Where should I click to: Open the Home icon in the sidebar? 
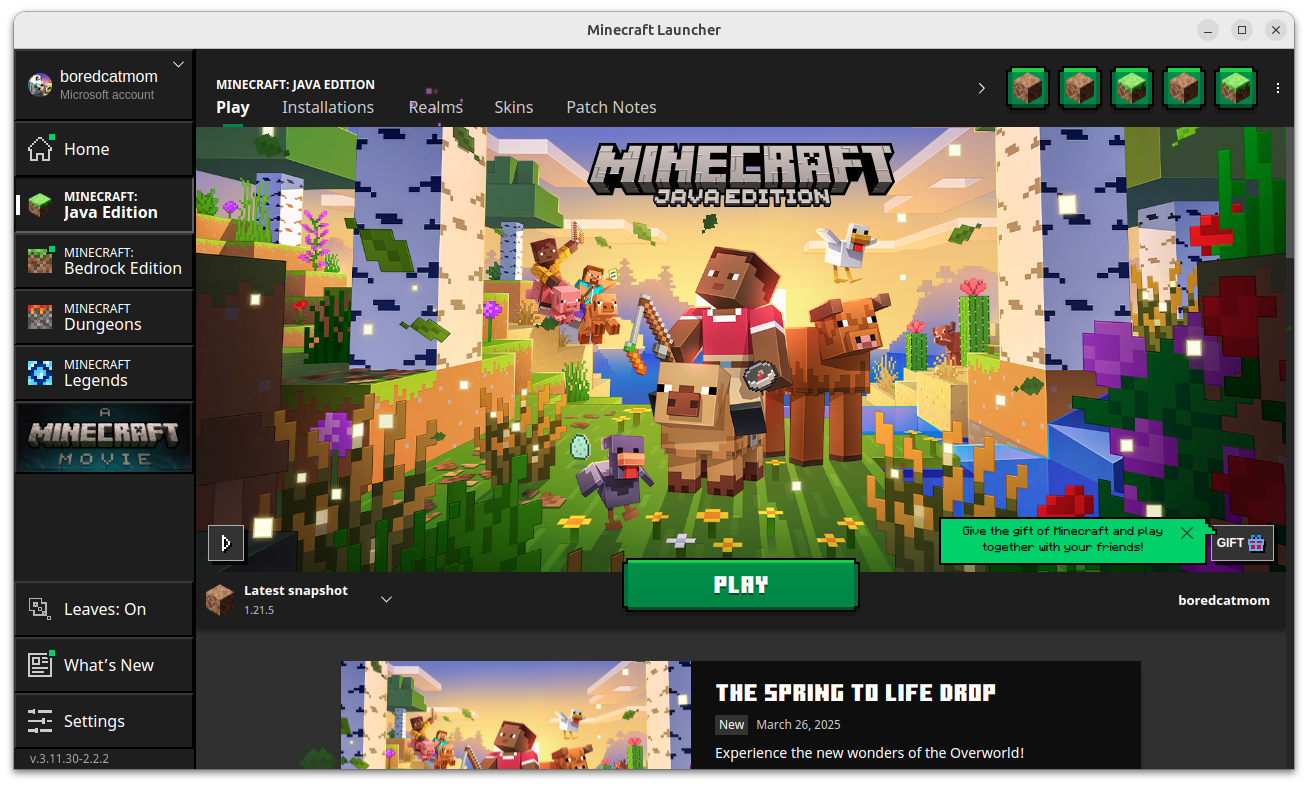[40, 148]
